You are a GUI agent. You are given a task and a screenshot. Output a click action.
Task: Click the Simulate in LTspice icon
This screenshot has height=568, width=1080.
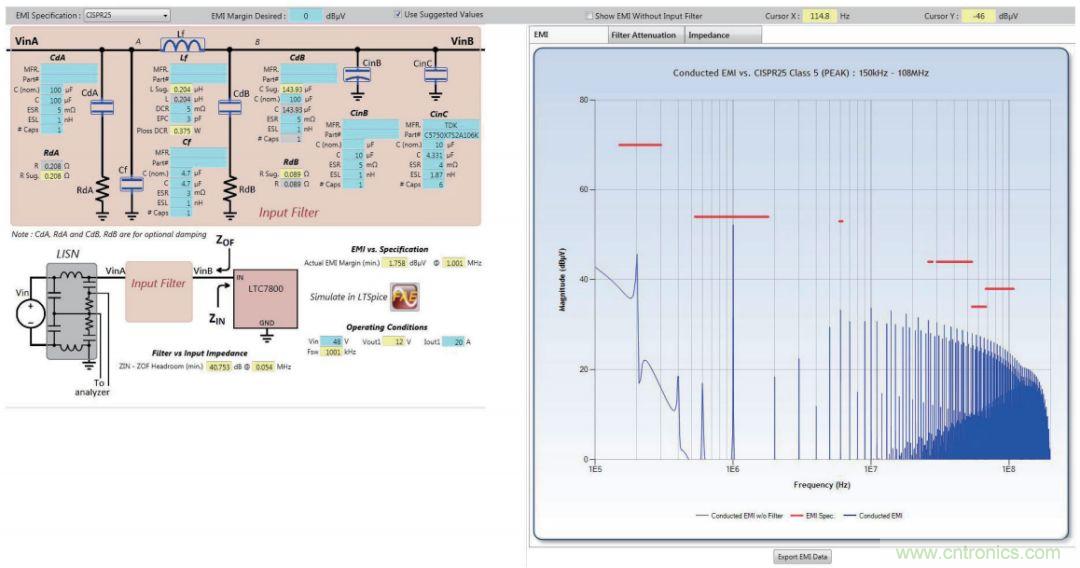point(404,297)
